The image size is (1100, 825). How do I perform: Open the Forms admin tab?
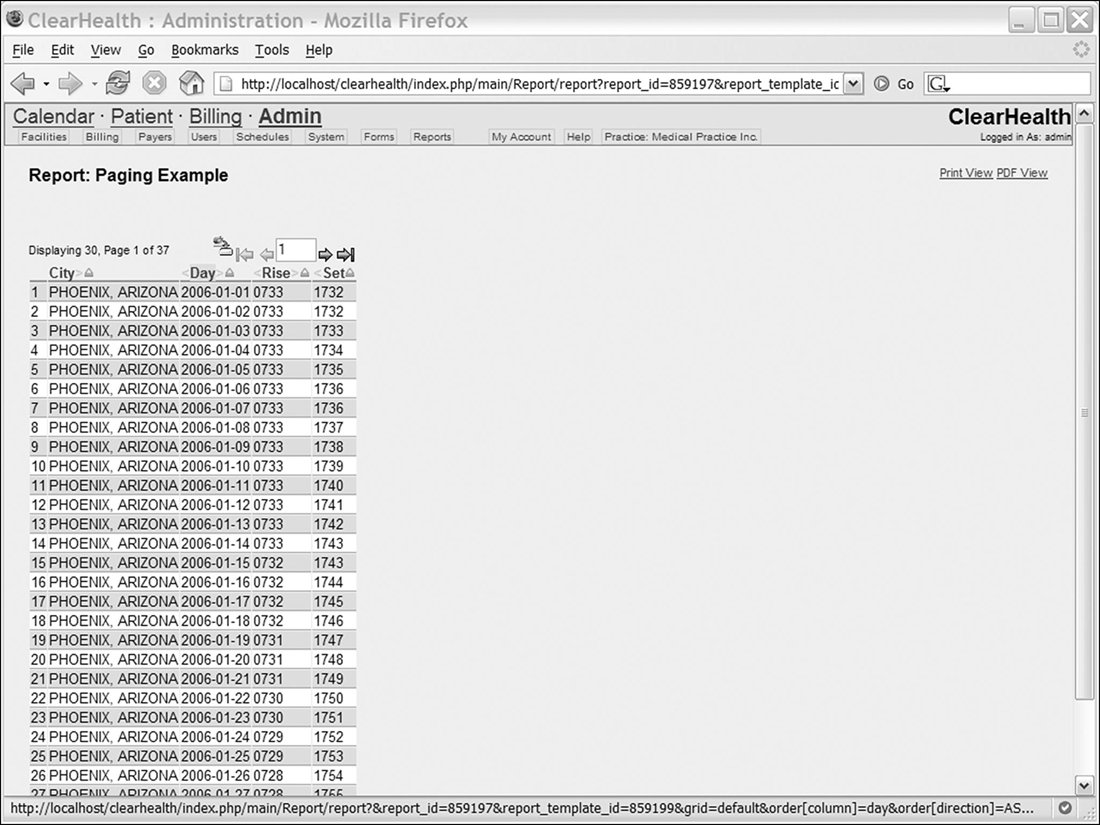pyautogui.click(x=379, y=137)
